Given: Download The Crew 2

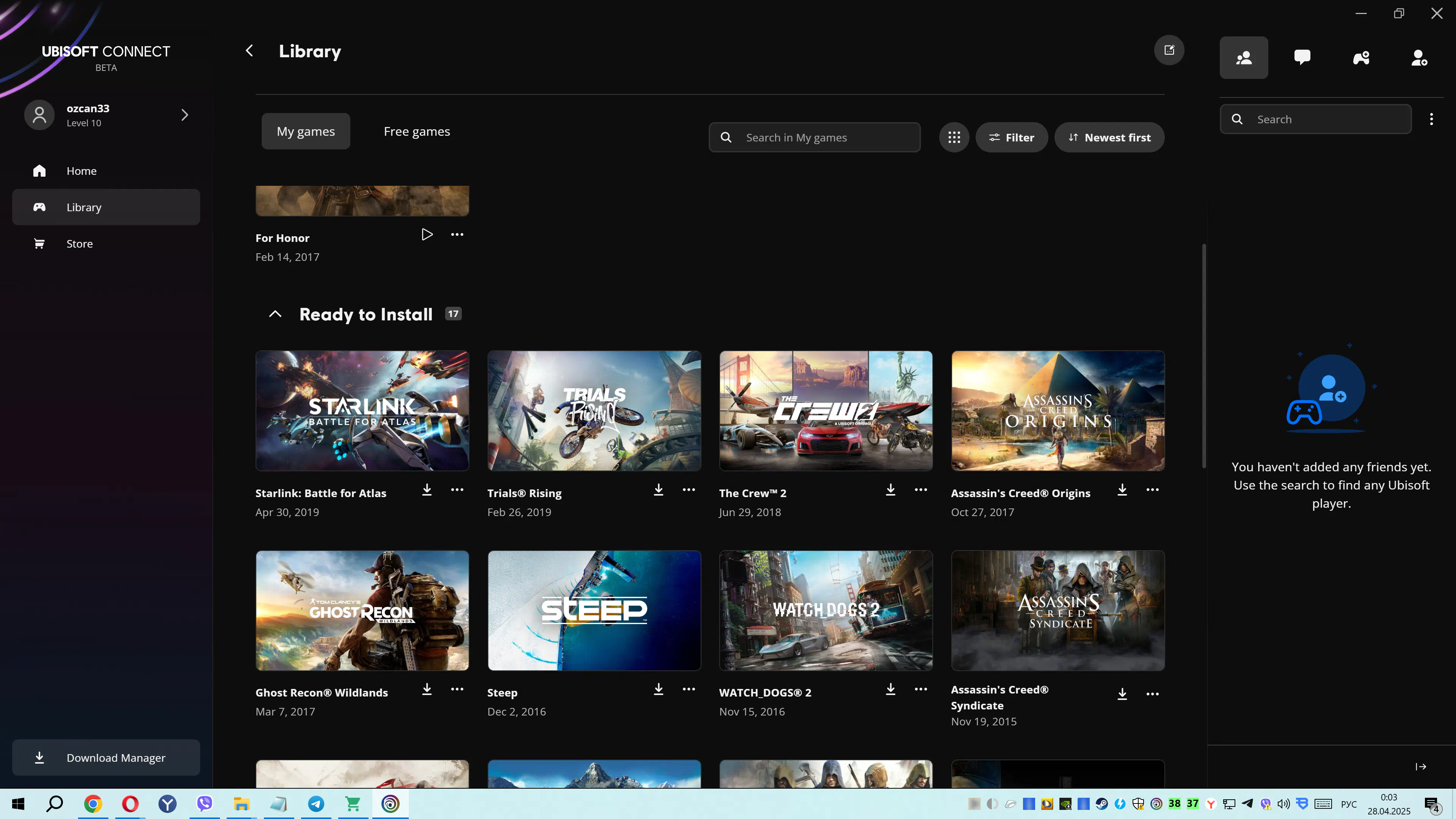Looking at the screenshot, I should point(890,490).
